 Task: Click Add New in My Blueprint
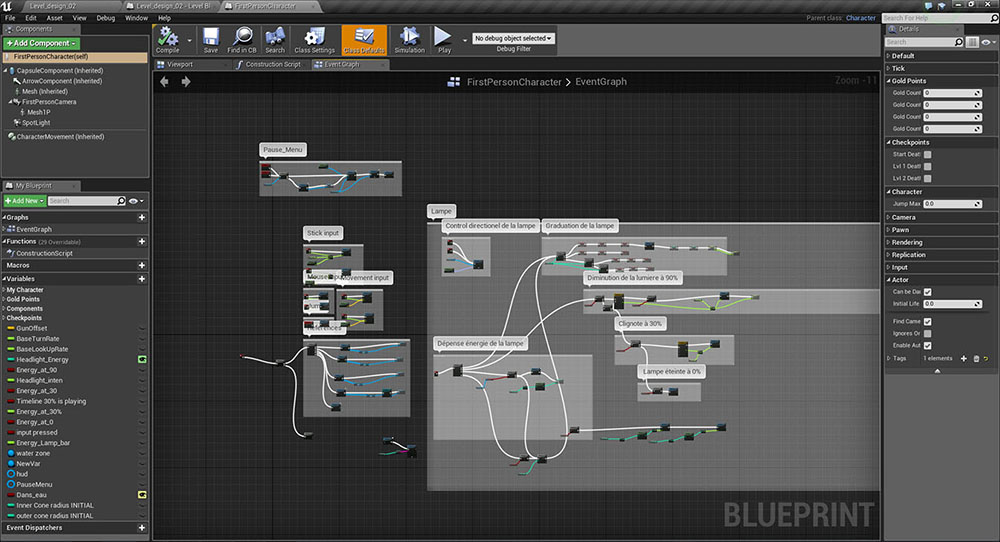coord(23,201)
